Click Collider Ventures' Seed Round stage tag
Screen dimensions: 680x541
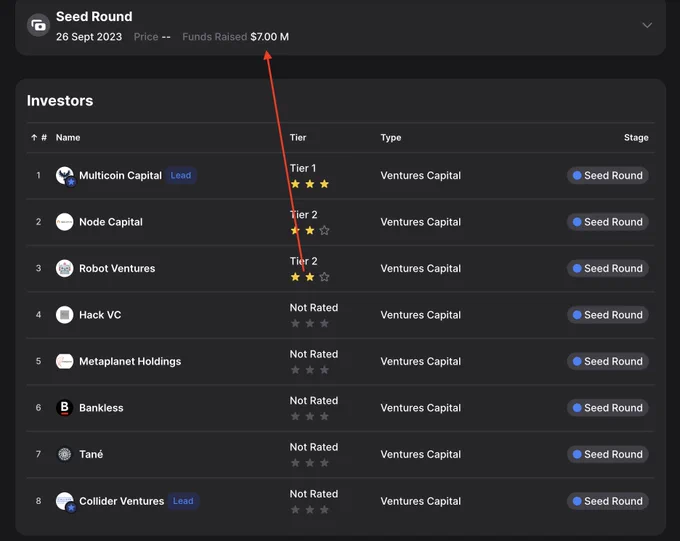pos(608,501)
